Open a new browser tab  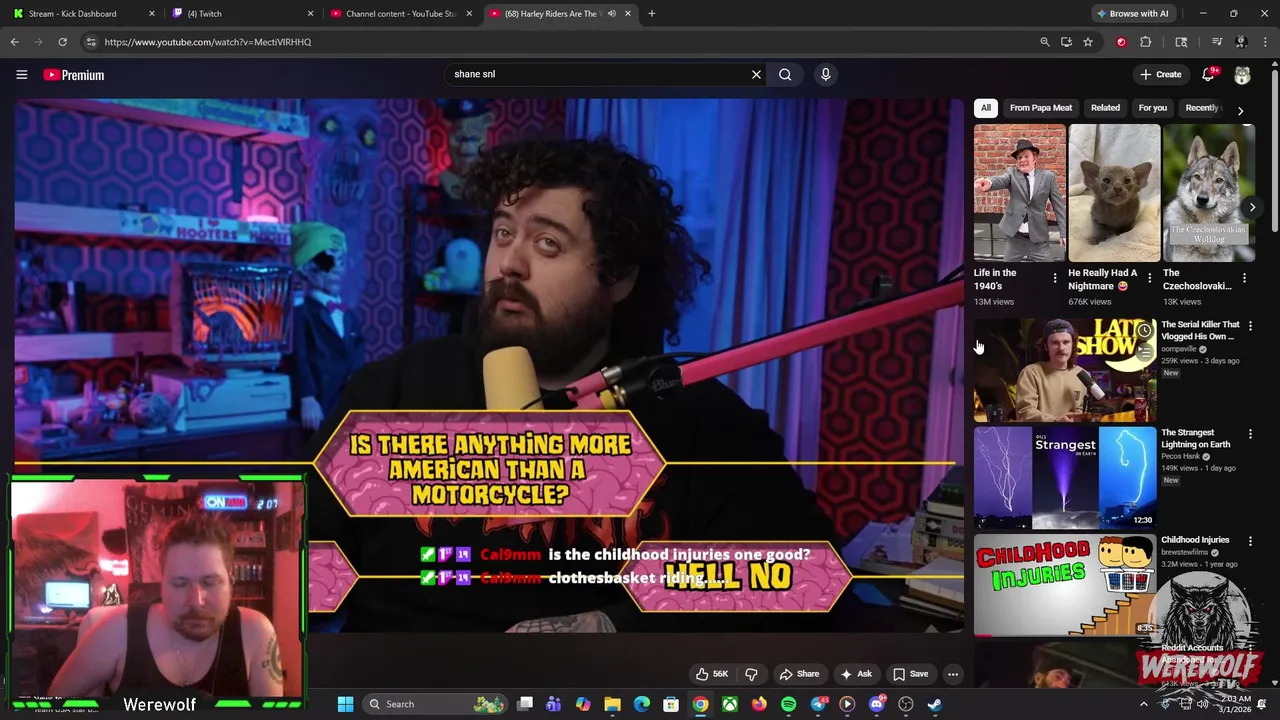click(651, 14)
